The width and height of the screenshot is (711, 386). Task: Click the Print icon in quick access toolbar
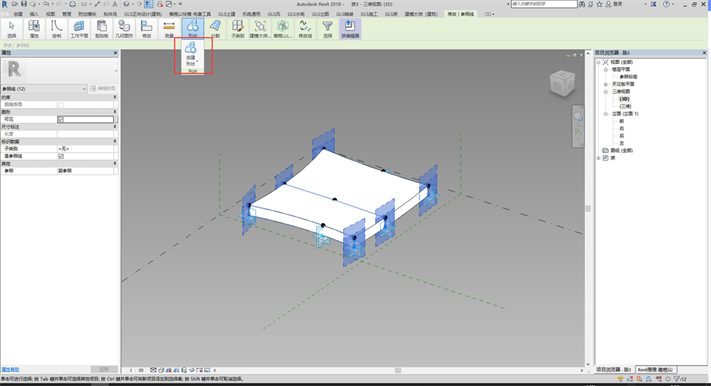72,4
